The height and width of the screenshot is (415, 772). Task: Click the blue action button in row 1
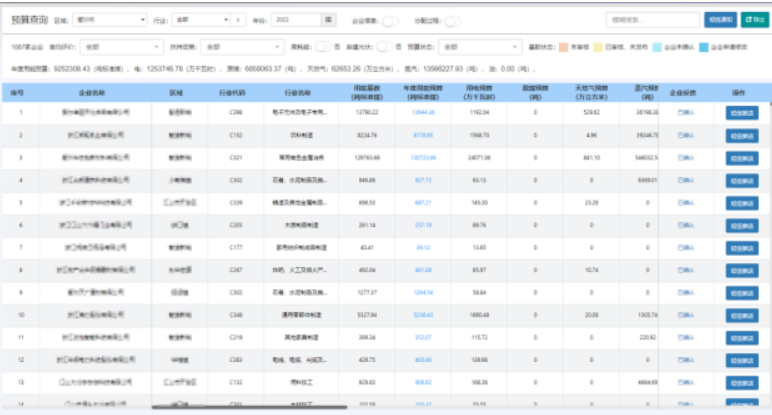click(742, 113)
